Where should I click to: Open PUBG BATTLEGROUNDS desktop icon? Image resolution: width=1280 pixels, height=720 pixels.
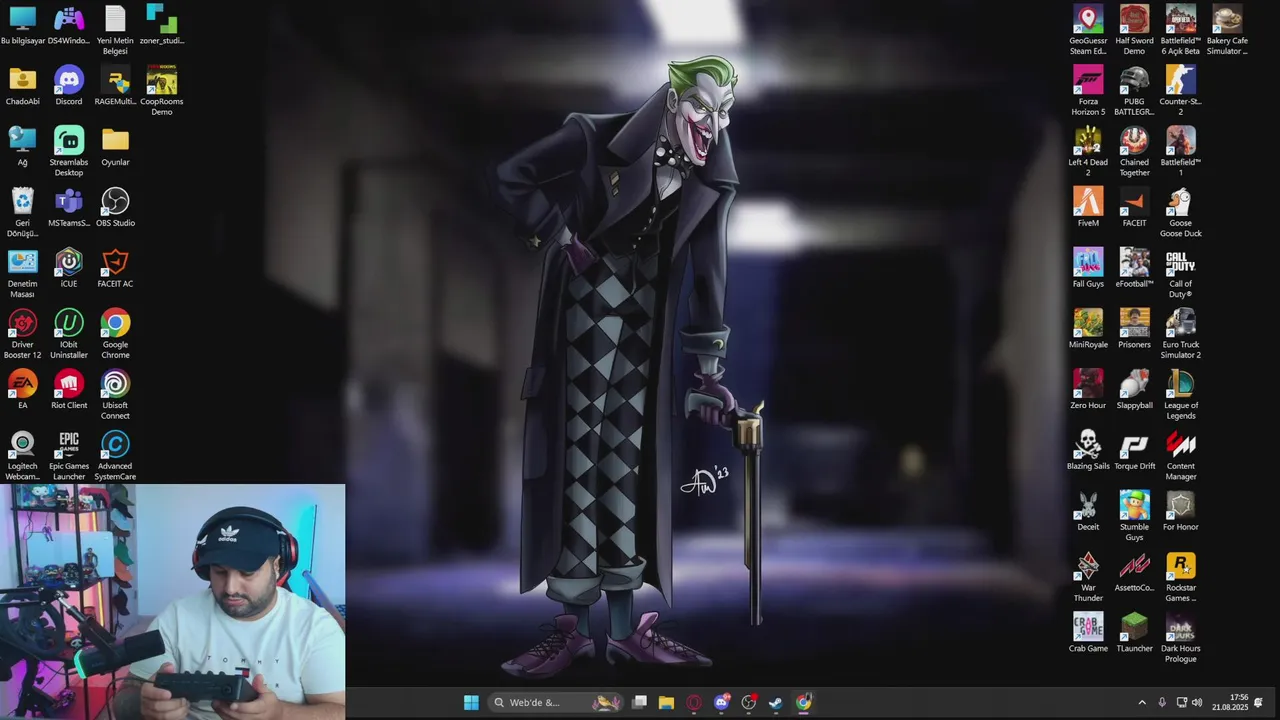tap(1134, 91)
